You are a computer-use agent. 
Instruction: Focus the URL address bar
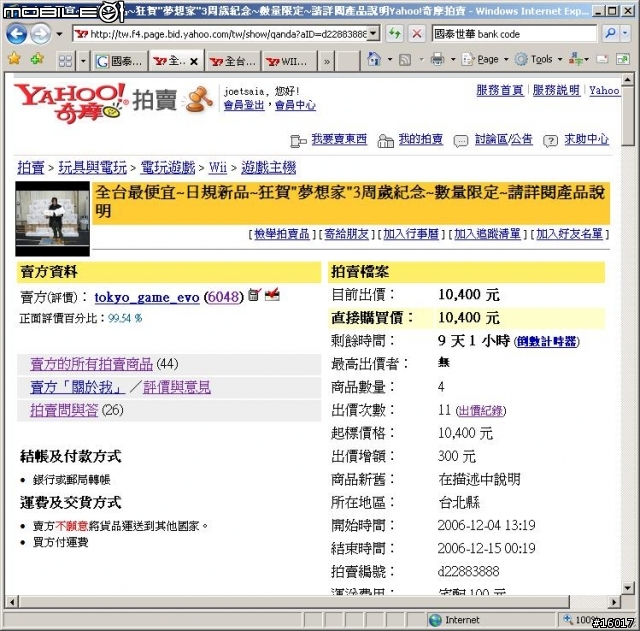(x=221, y=34)
